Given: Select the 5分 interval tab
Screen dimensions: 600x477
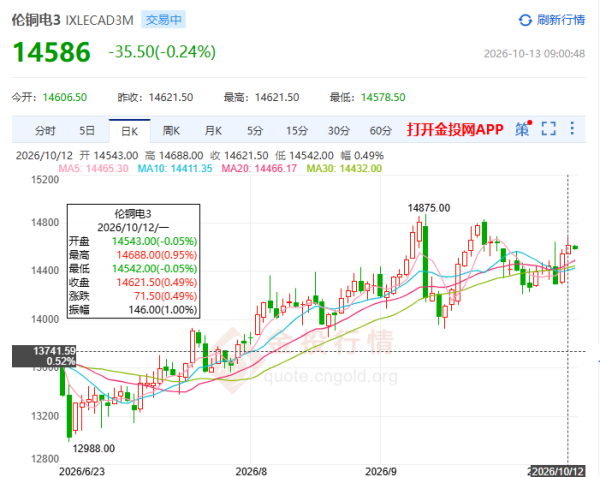Looking at the screenshot, I should click(254, 131).
